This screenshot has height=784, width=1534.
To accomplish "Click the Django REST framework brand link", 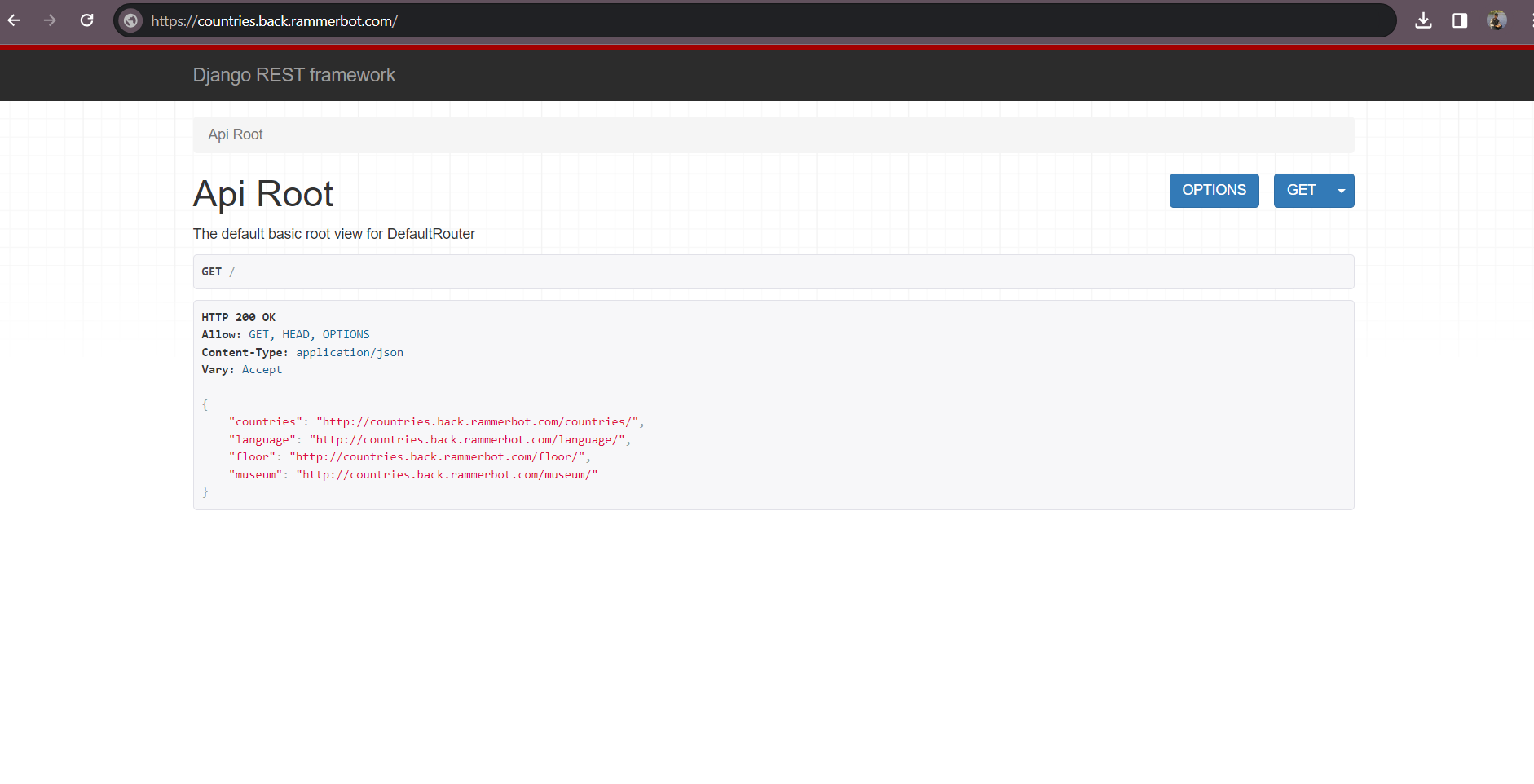I will (x=293, y=75).
